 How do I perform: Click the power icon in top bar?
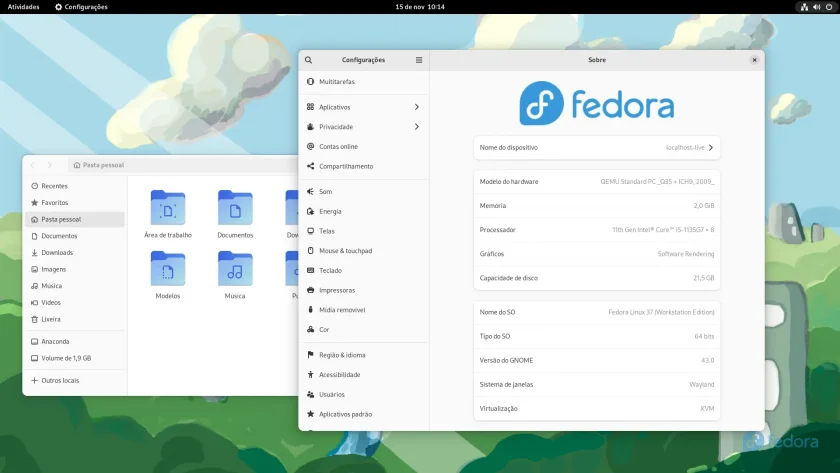coord(829,7)
